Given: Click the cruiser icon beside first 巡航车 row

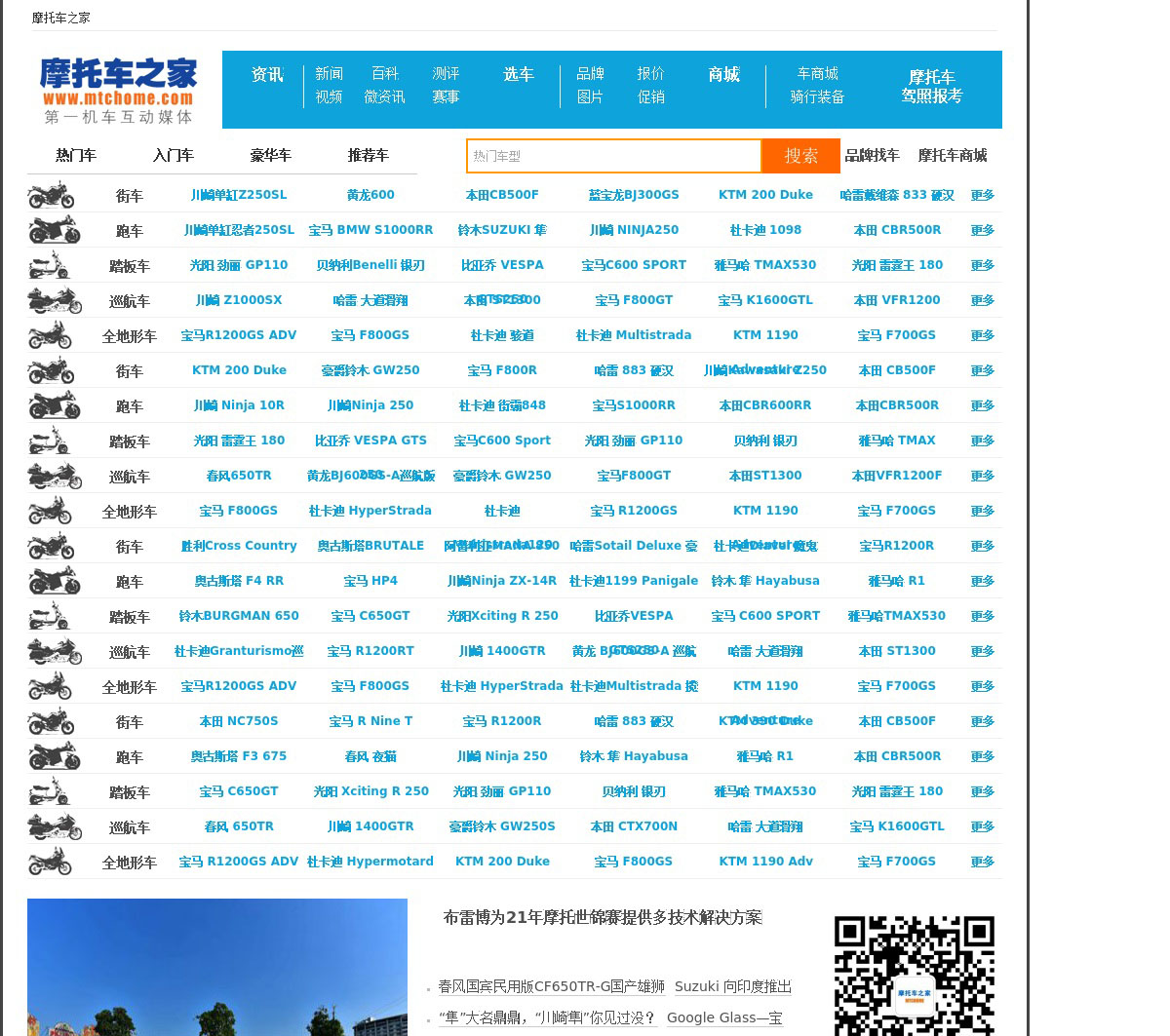Looking at the screenshot, I should (x=55, y=300).
